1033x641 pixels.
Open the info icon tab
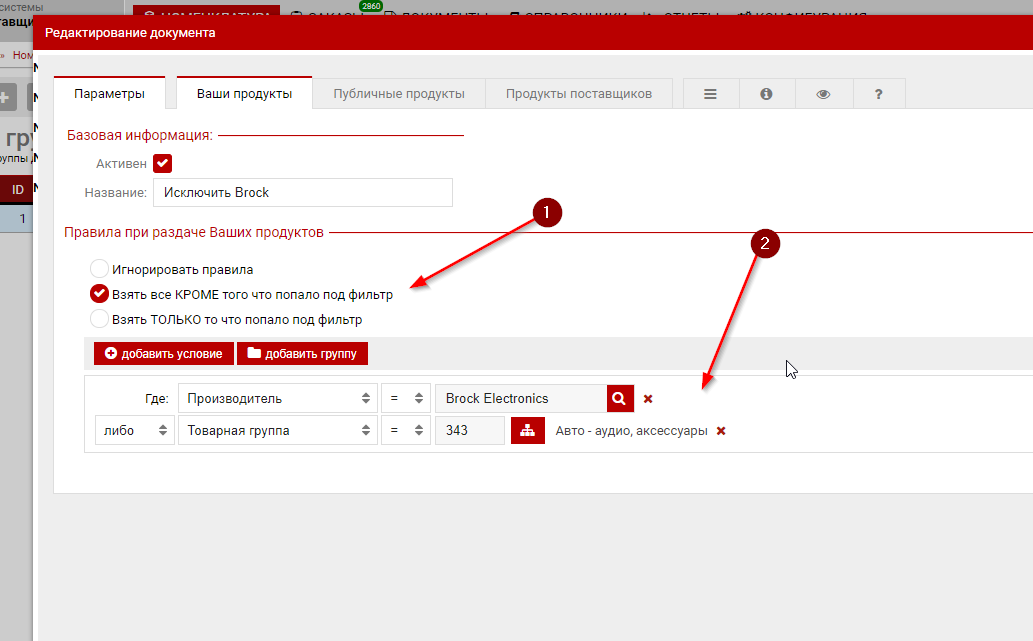pos(767,94)
